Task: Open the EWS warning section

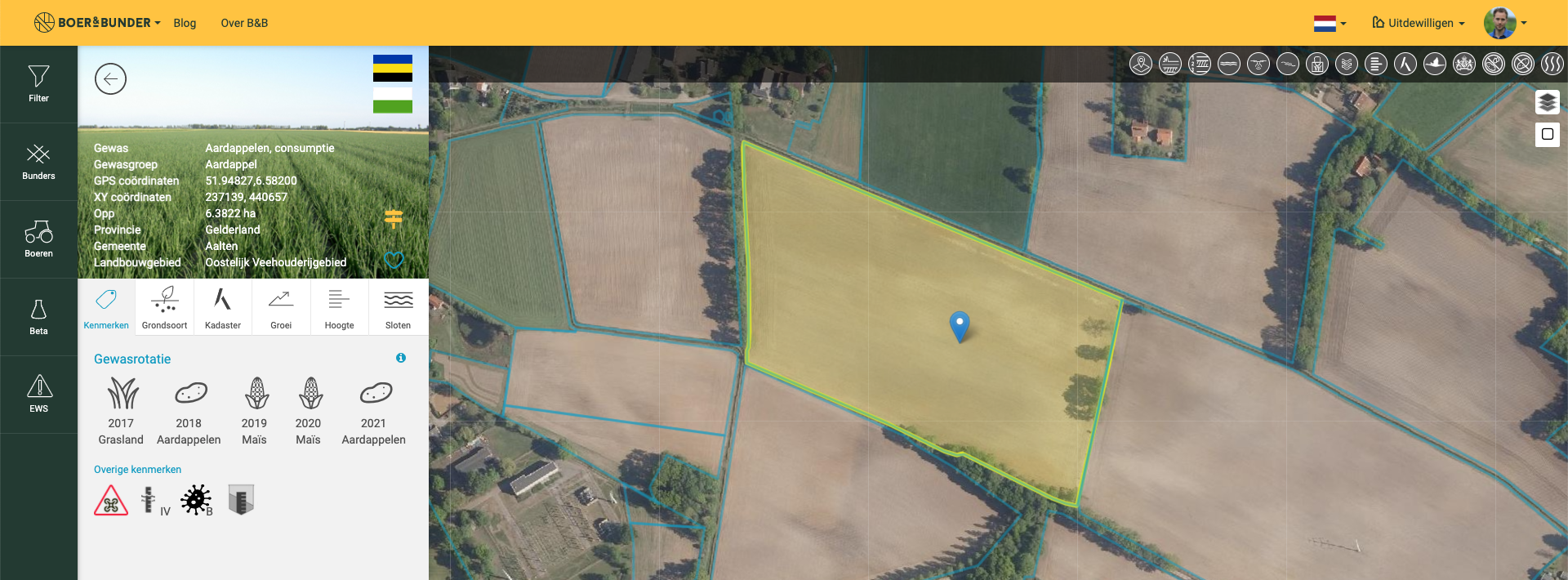Action: pyautogui.click(x=38, y=395)
